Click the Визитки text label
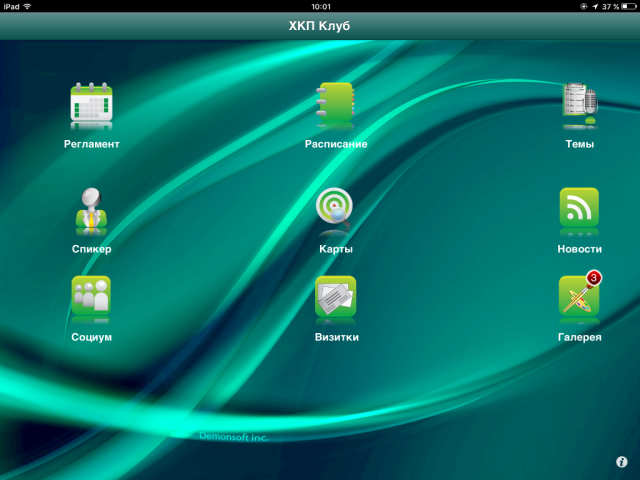The width and height of the screenshot is (640, 480). click(x=337, y=337)
